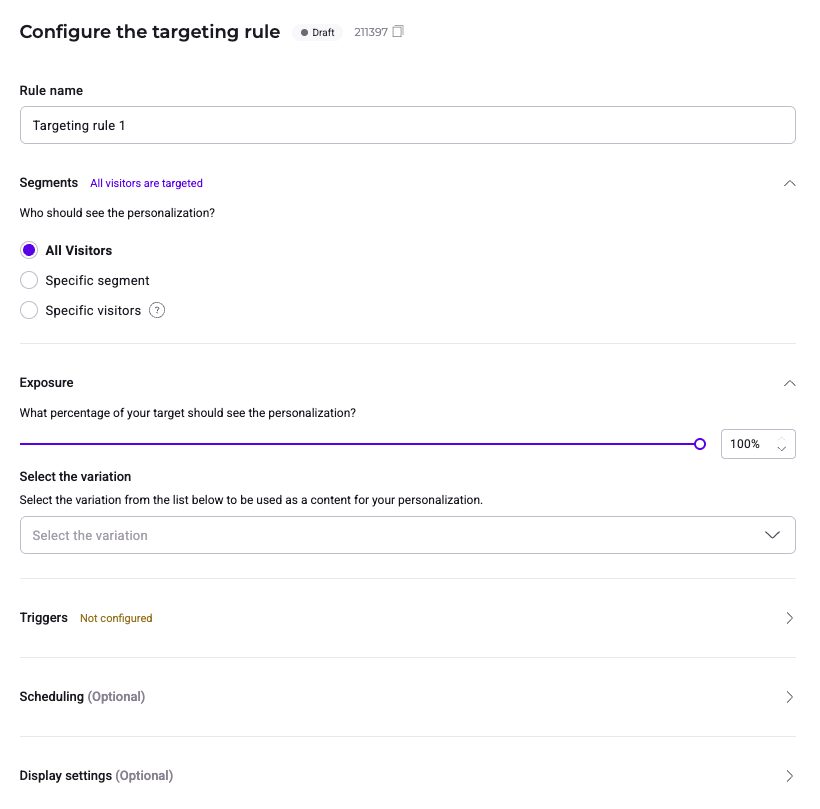Collapse the Segments section
This screenshot has width=820, height=809.
(789, 183)
